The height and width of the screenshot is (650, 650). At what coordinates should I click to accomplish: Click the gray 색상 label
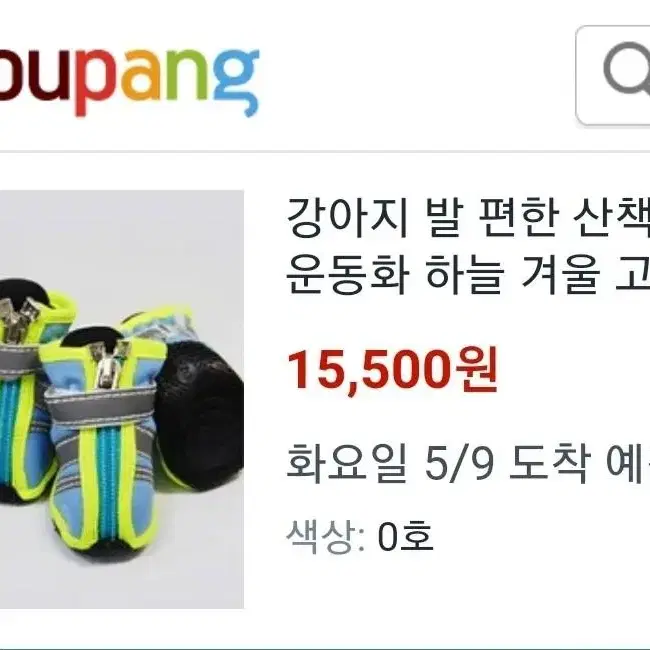coord(322,536)
